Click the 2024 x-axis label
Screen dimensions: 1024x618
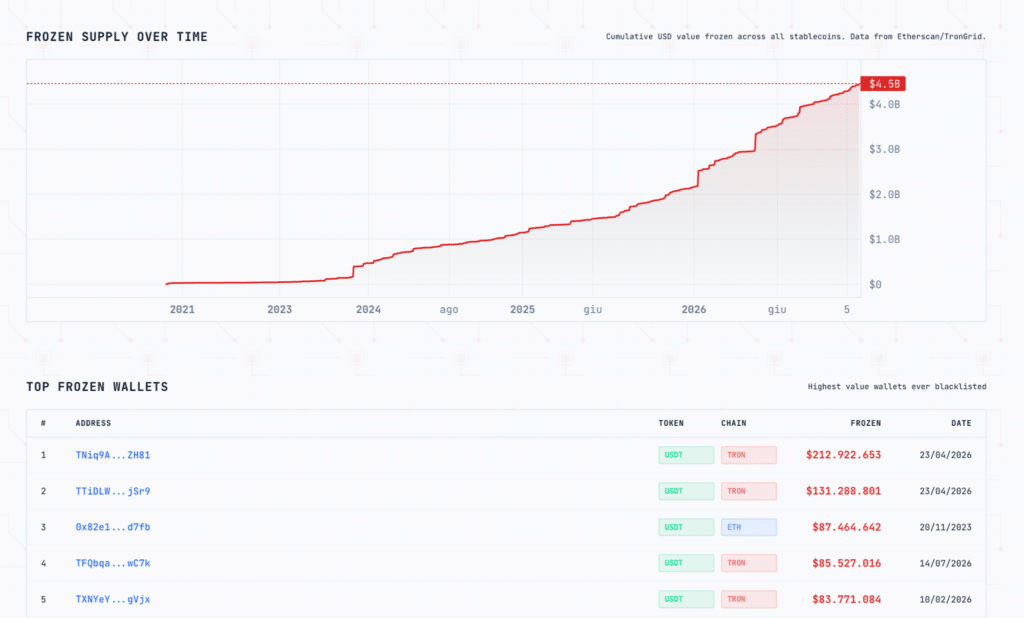point(368,310)
